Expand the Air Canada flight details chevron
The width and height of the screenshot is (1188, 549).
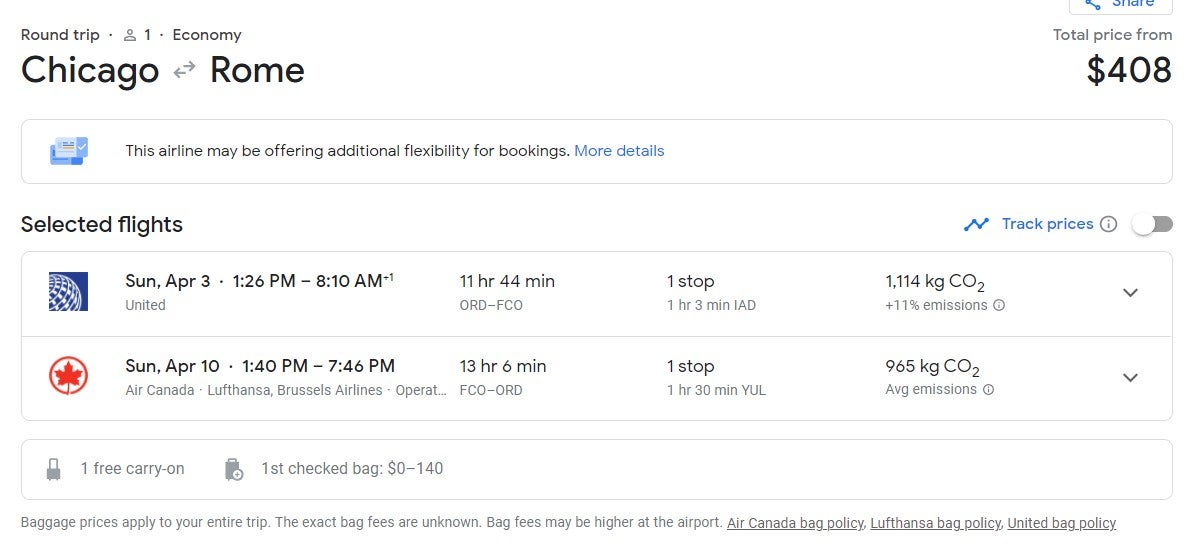(x=1130, y=378)
